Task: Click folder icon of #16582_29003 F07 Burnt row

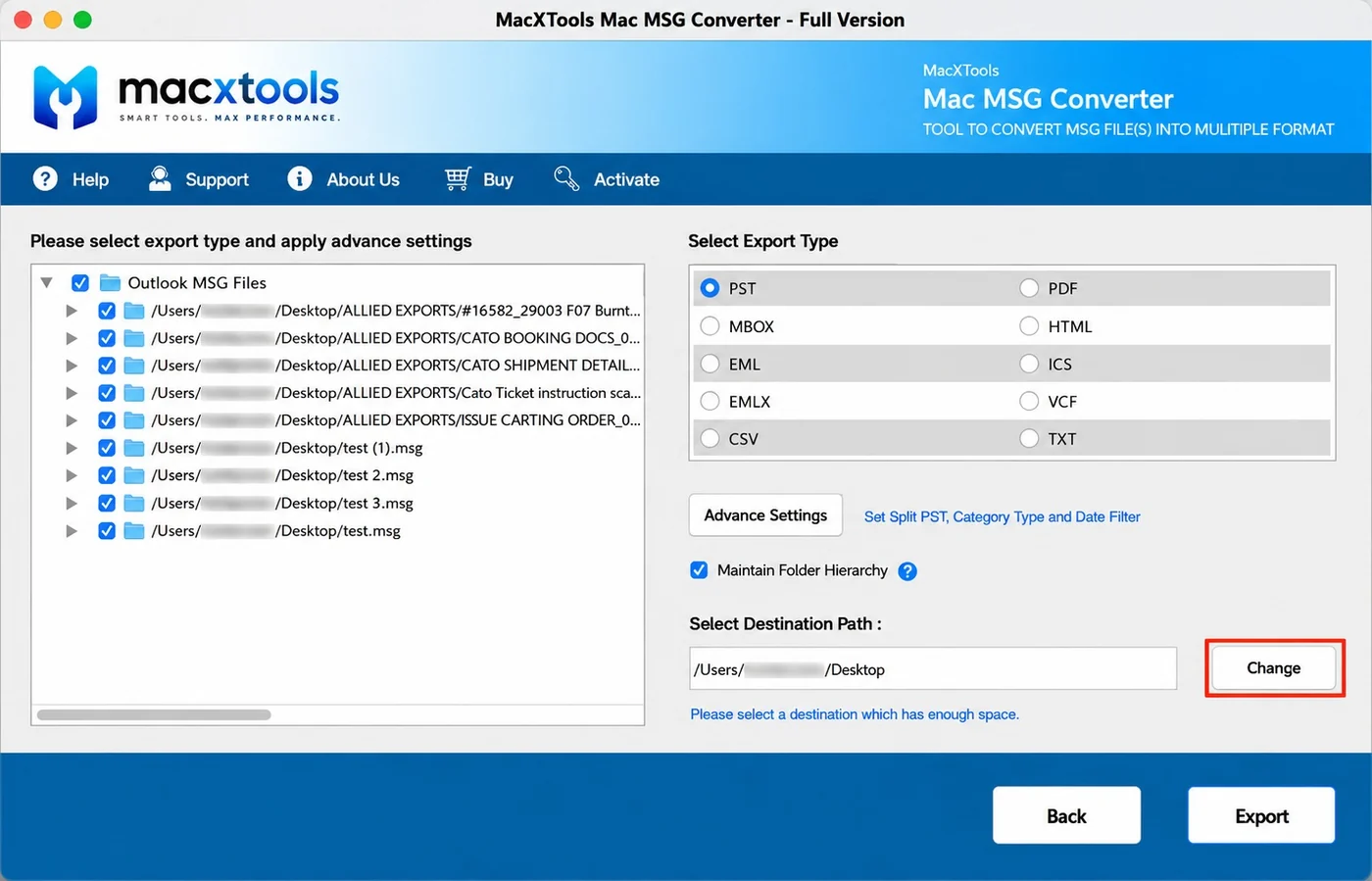Action: pyautogui.click(x=134, y=311)
